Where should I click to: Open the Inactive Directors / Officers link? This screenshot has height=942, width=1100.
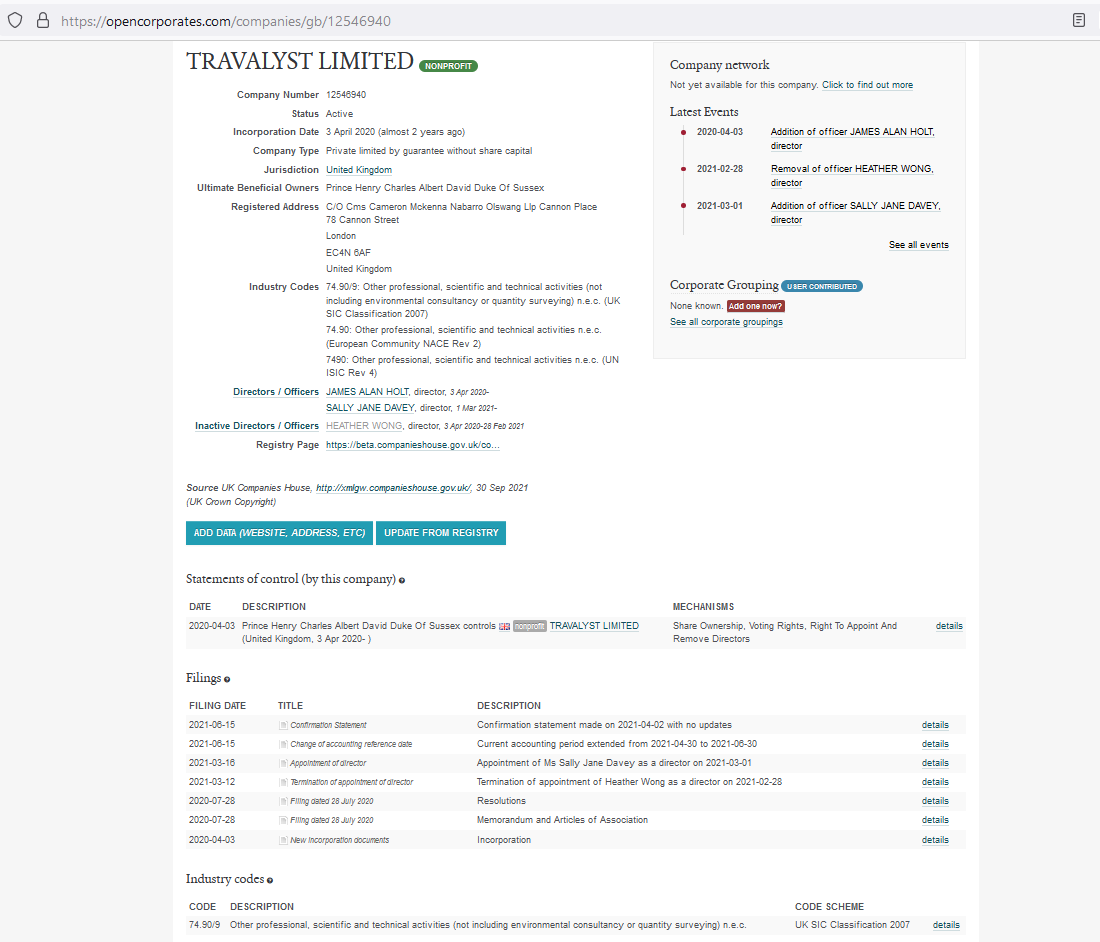tap(257, 426)
